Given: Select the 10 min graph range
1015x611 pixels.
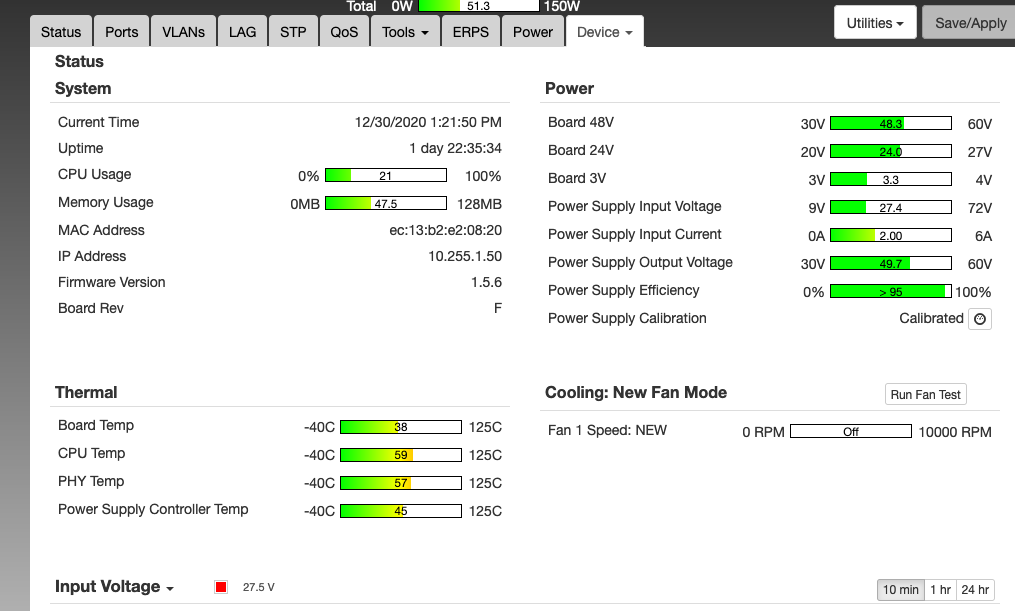Looking at the screenshot, I should 900,590.
